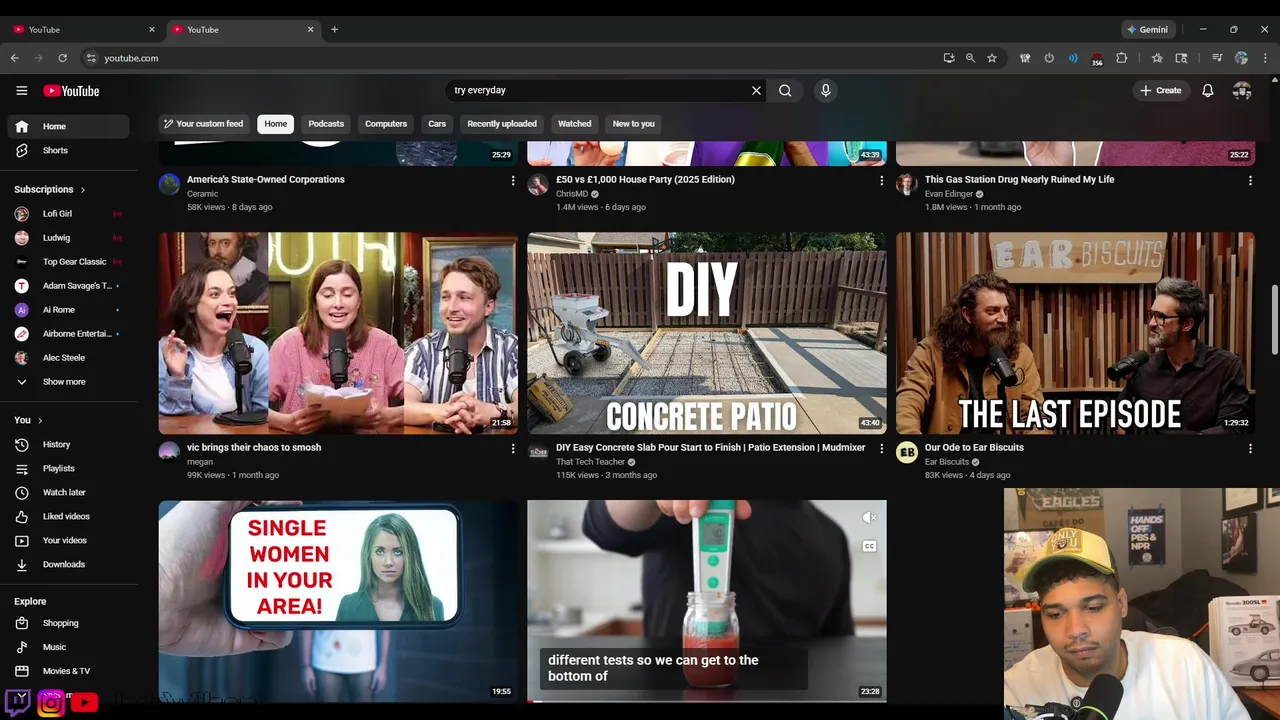Open options for vic brings their chaos video

pyautogui.click(x=513, y=449)
